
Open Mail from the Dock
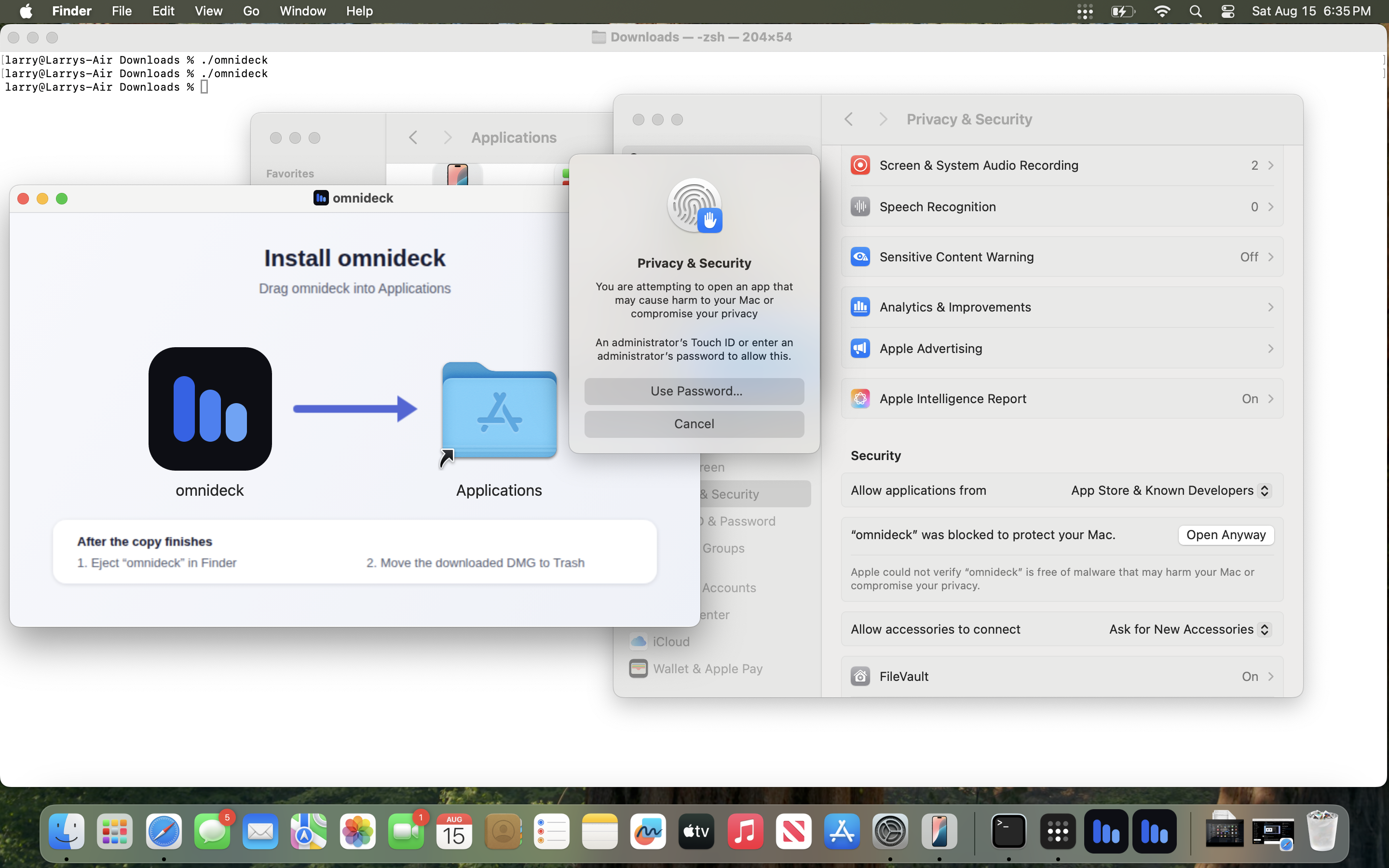[x=260, y=831]
